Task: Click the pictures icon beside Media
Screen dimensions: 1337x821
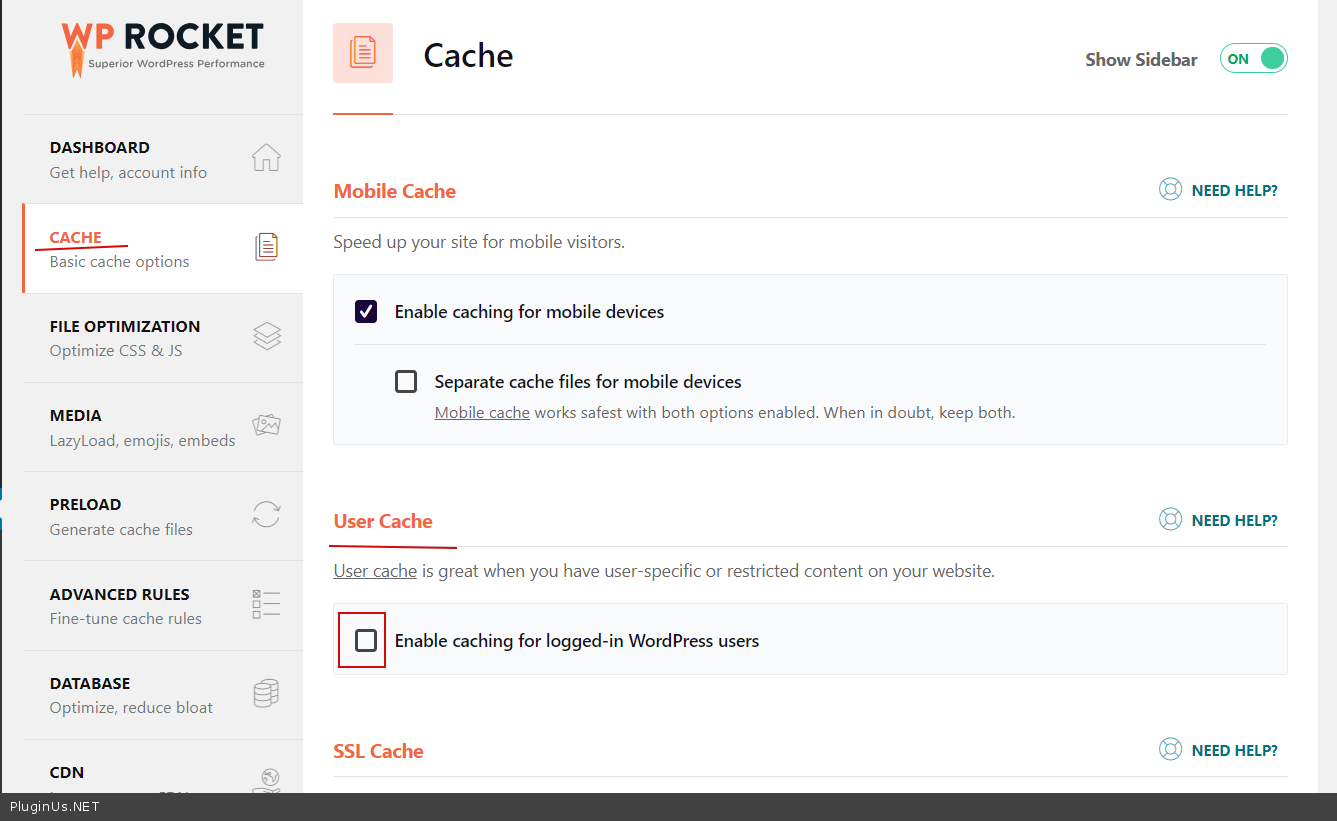Action: coord(266,425)
